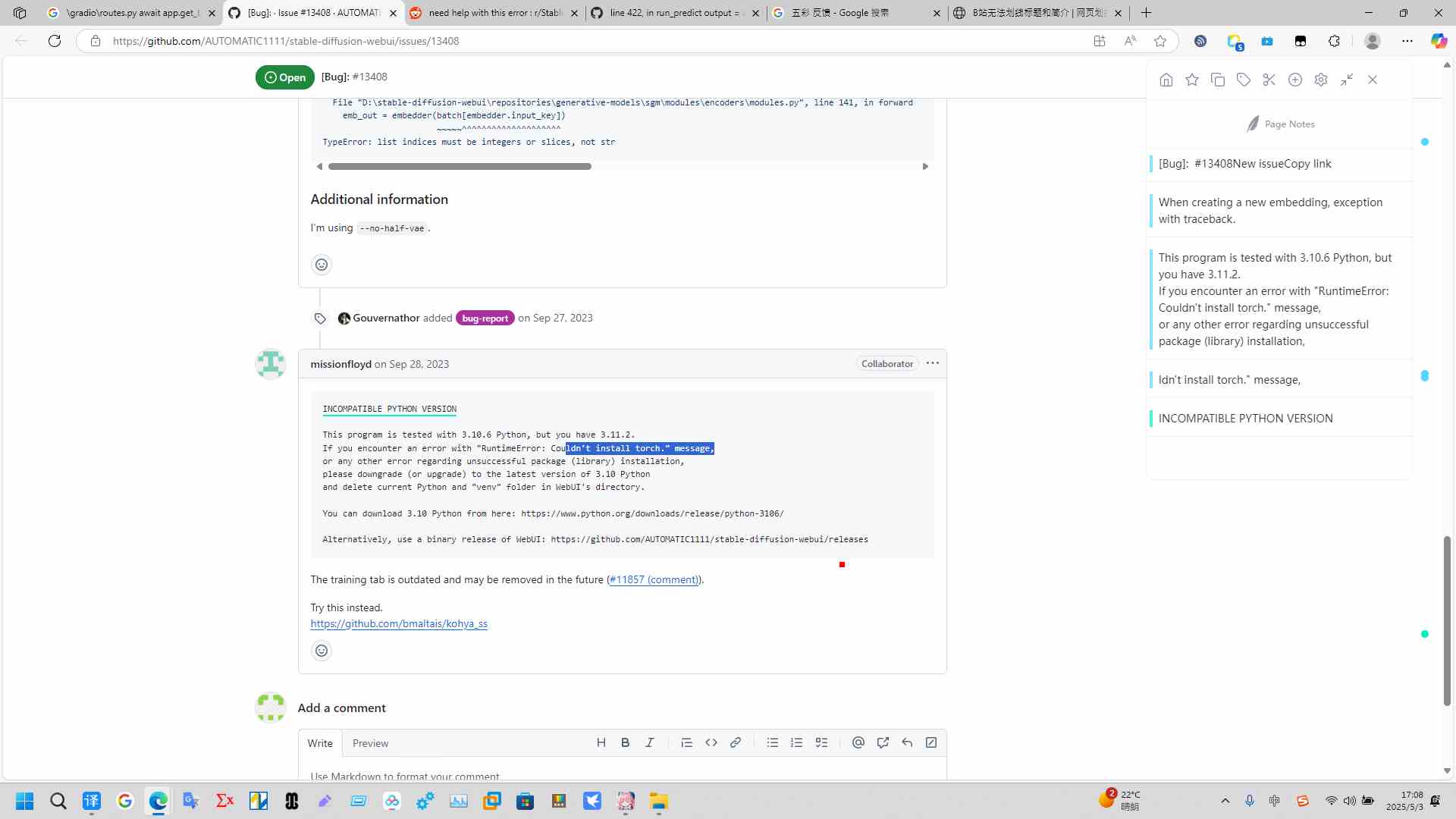Click the add circle plus icon in notes panel
Viewport: 1456px width, 819px height.
(1295, 80)
